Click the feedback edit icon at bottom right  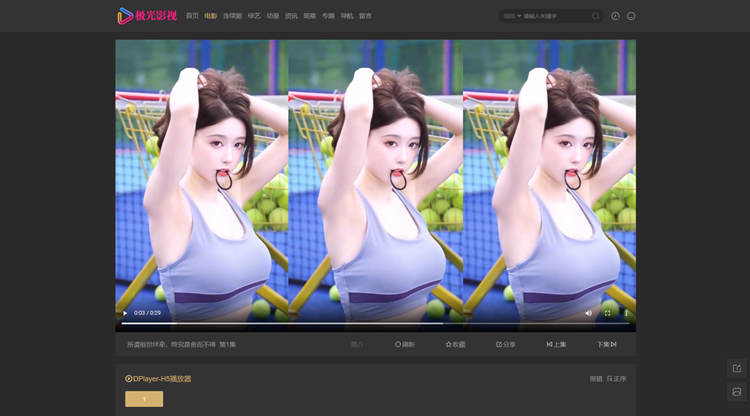coord(737,368)
